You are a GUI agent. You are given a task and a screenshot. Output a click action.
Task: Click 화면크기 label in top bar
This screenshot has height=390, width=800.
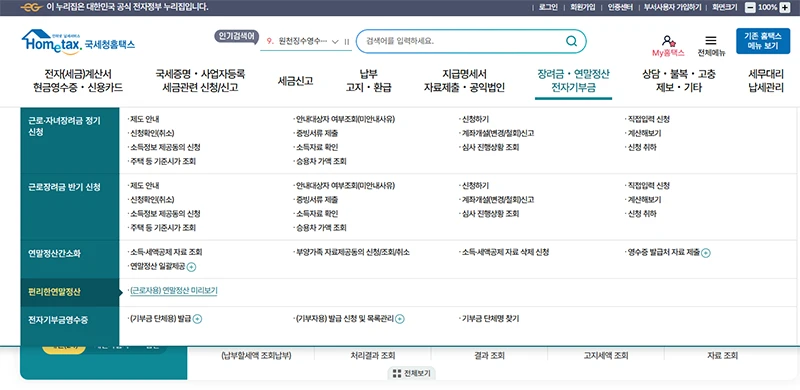724,7
